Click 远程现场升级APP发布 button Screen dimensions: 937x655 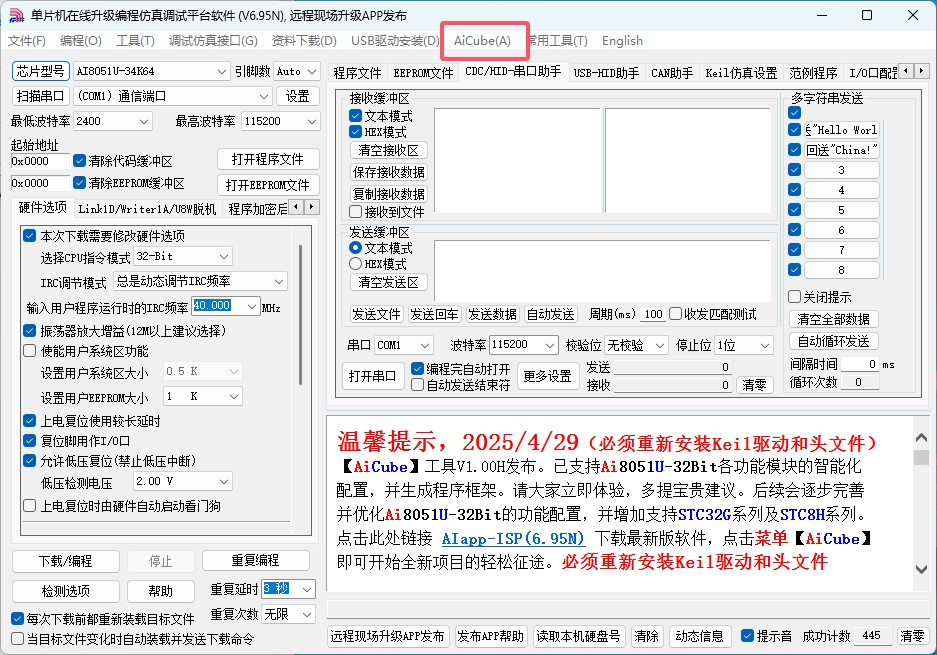(387, 636)
